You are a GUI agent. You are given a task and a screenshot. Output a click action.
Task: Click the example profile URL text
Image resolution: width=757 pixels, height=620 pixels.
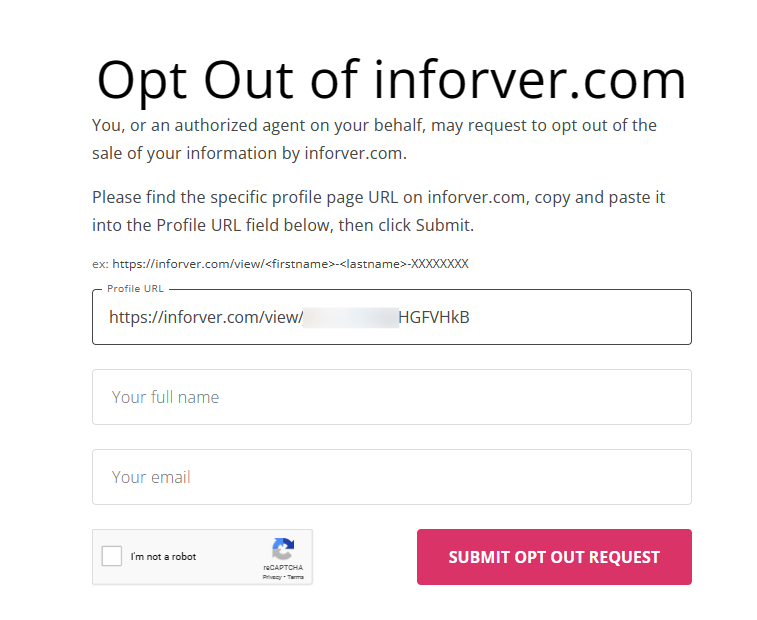pyautogui.click(x=290, y=264)
